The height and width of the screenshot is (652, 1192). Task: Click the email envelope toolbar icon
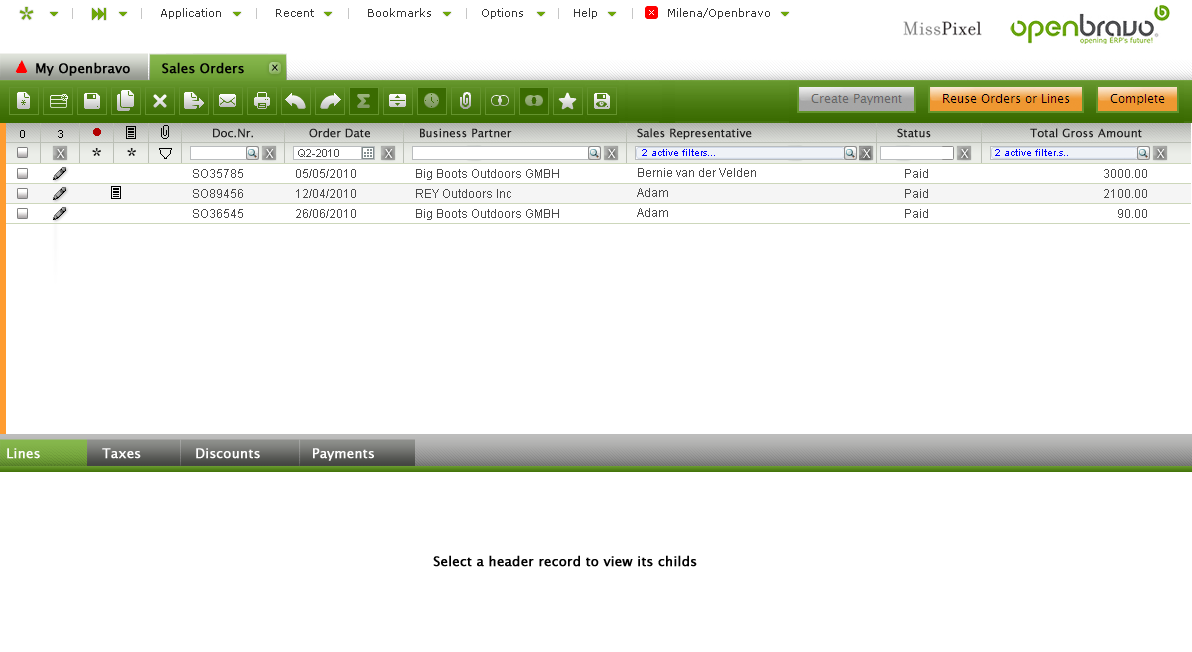227,100
